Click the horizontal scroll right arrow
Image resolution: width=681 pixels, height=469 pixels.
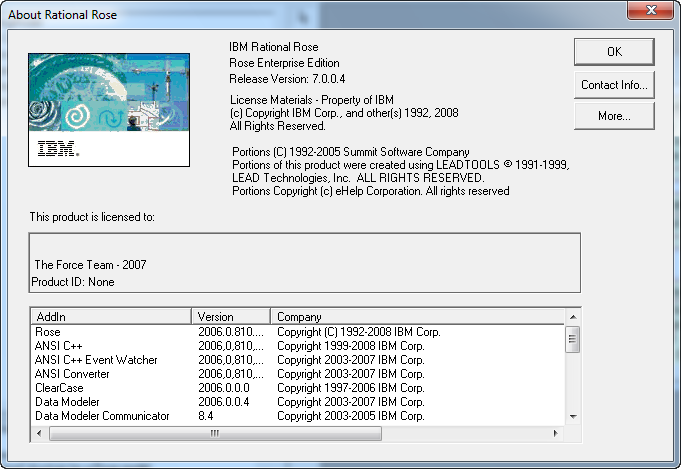(x=555, y=433)
